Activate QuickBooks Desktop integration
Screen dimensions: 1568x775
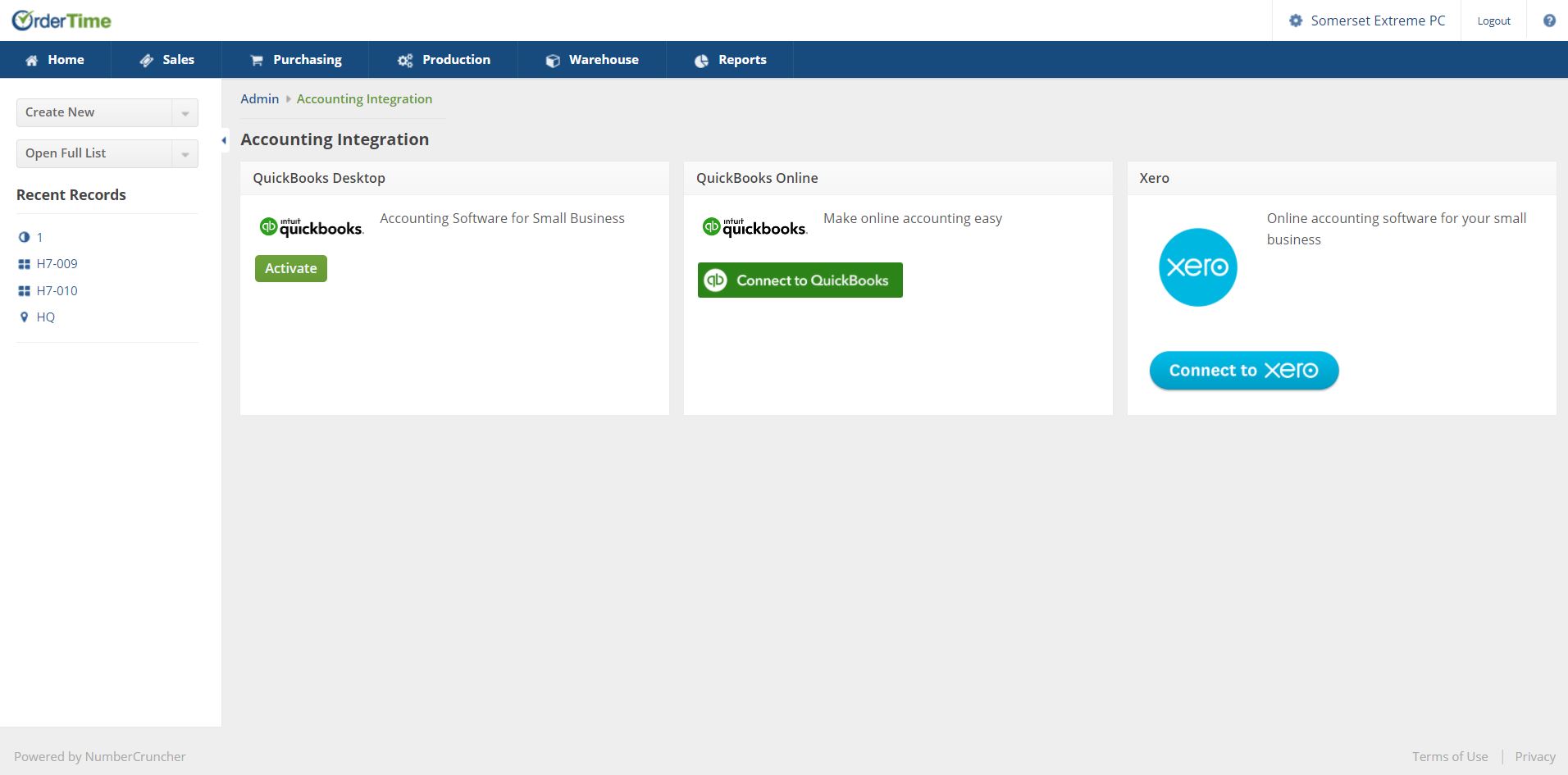[x=291, y=268]
